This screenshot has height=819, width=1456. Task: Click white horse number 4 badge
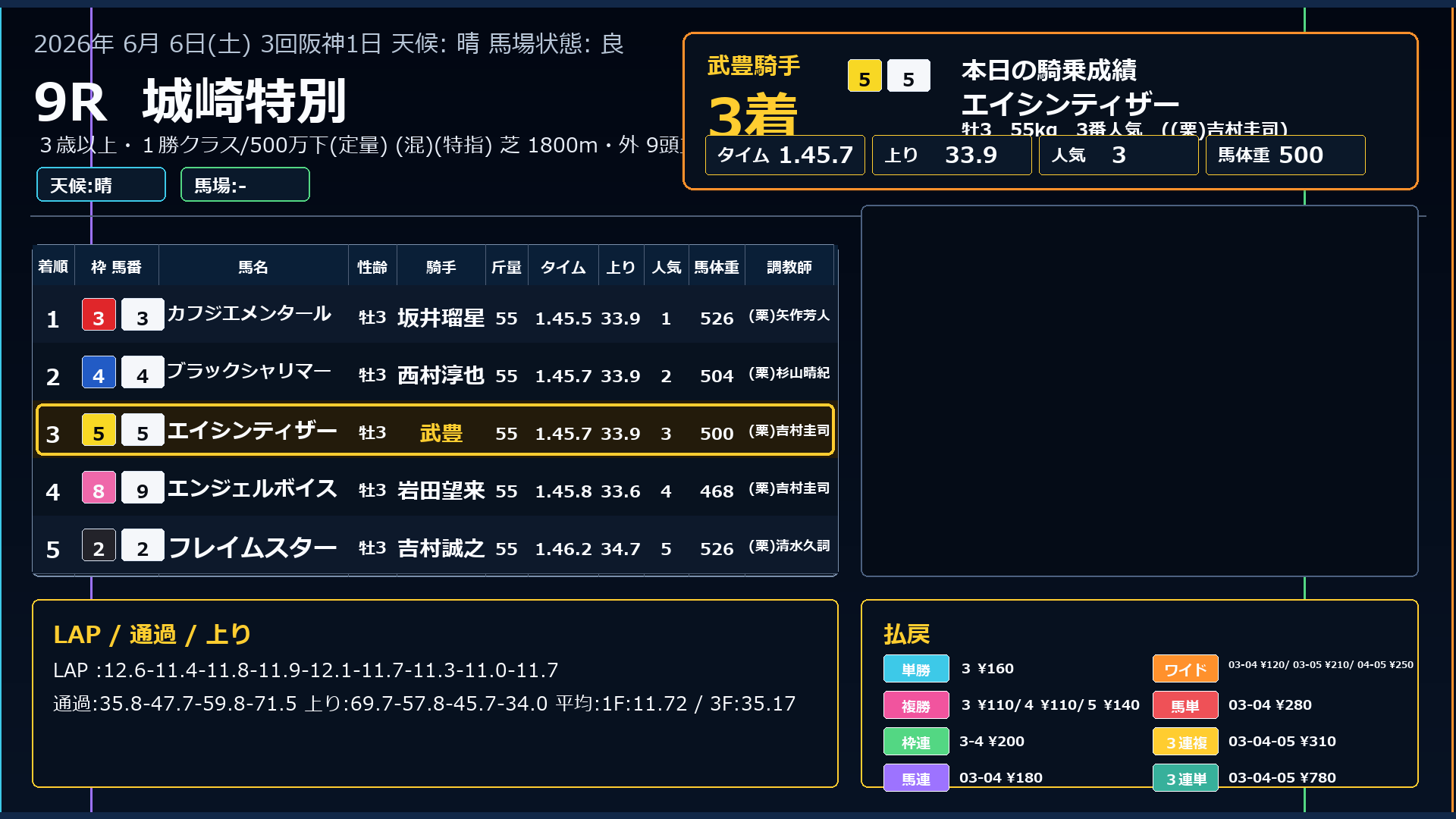click(x=143, y=372)
